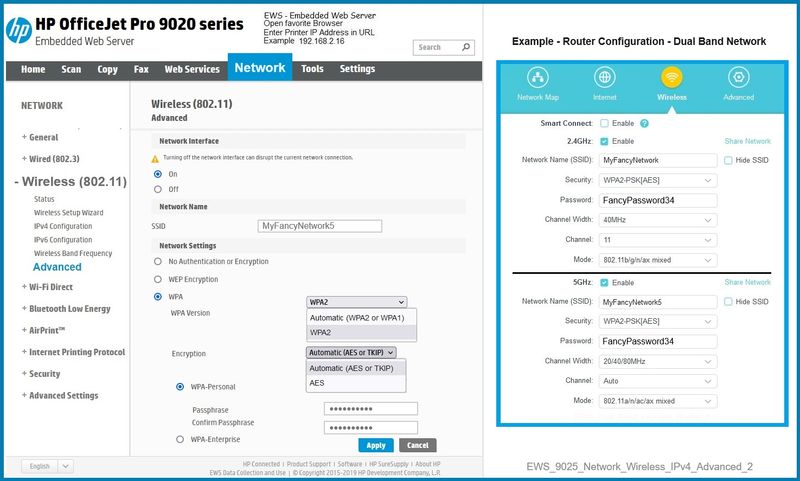The height and width of the screenshot is (481, 800).
Task: Choose WEP Encryption radio option
Action: [158, 280]
